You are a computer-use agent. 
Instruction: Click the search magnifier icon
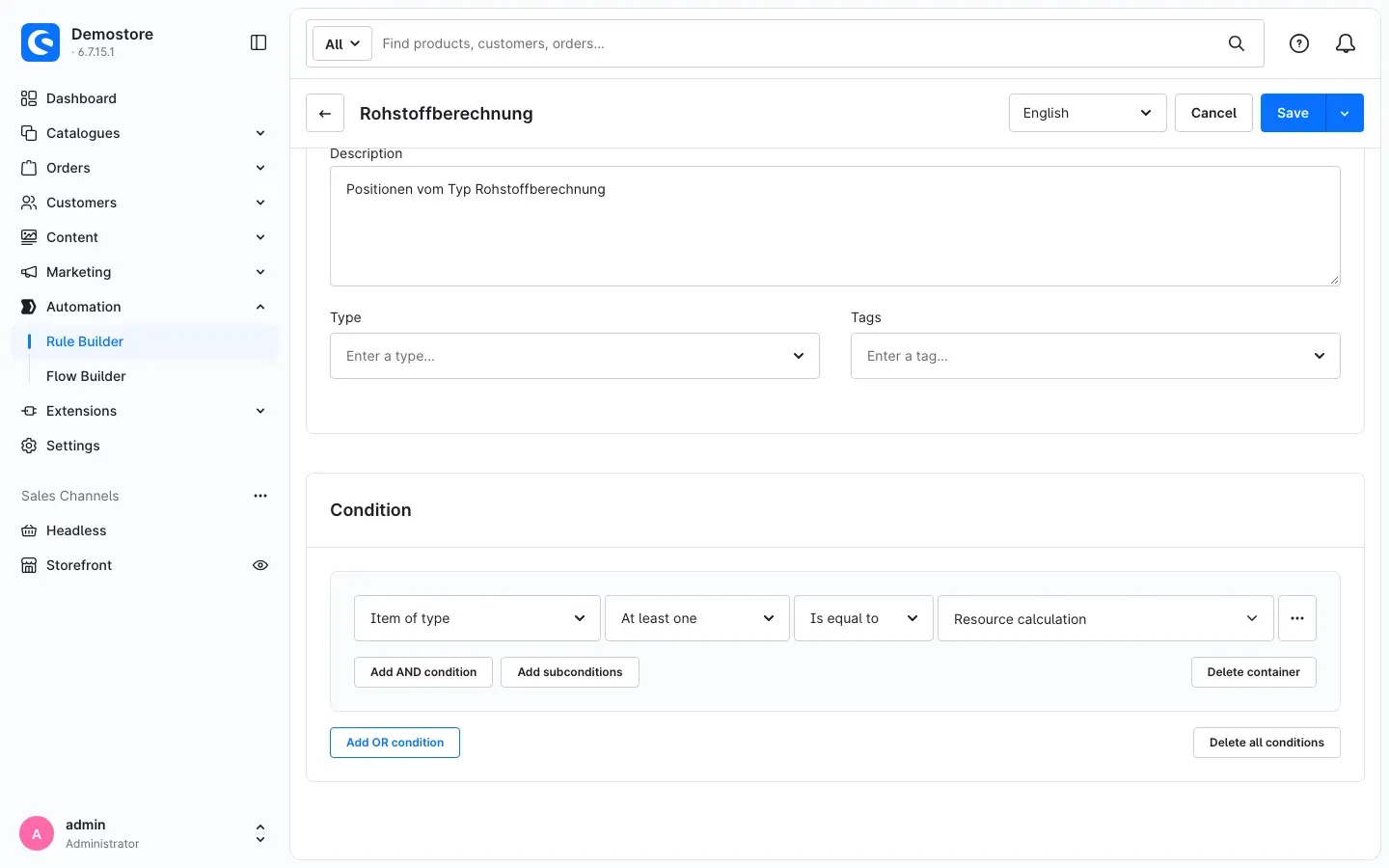[x=1237, y=43]
